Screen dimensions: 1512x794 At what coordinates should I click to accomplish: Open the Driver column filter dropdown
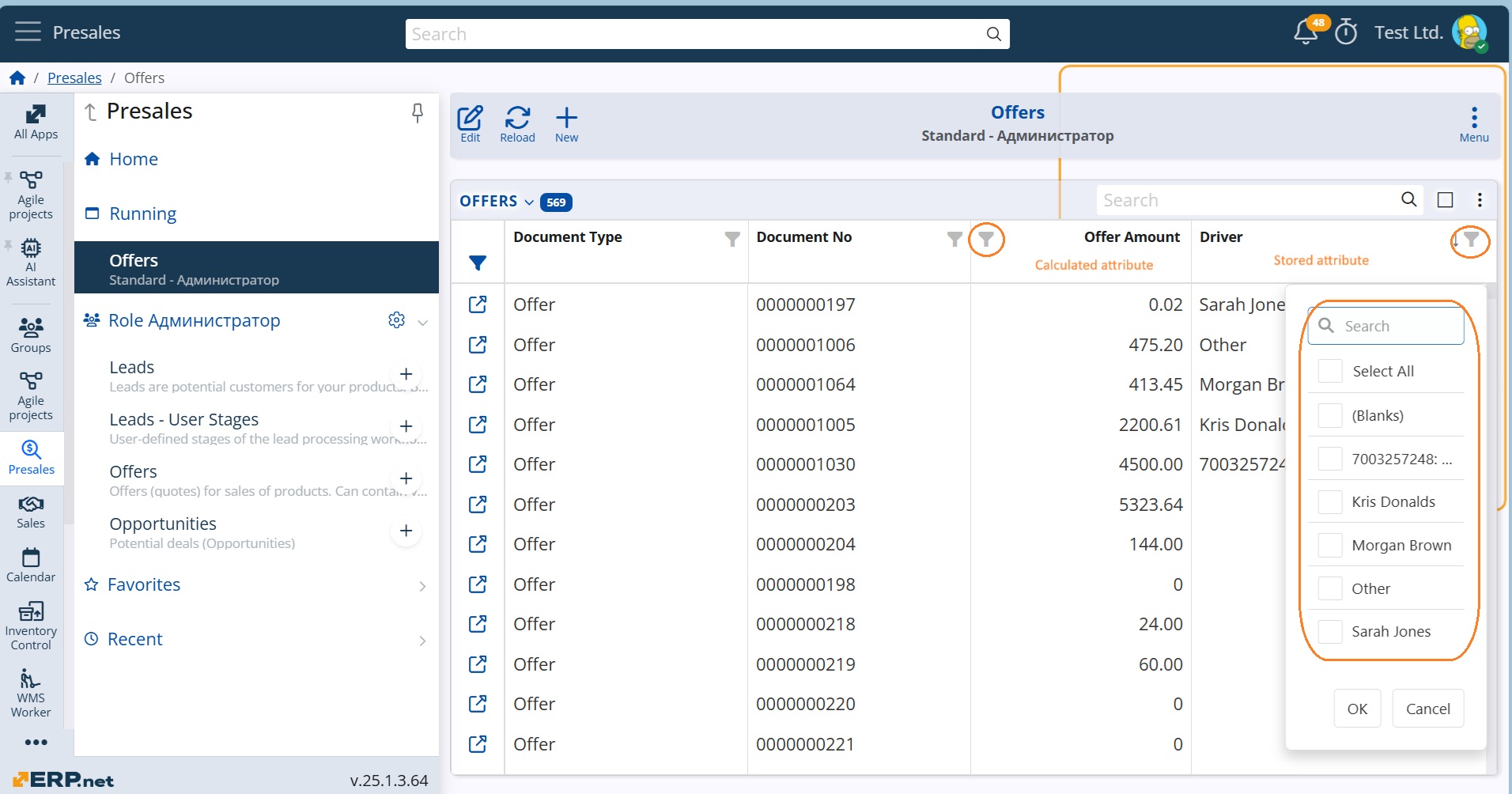click(1471, 239)
